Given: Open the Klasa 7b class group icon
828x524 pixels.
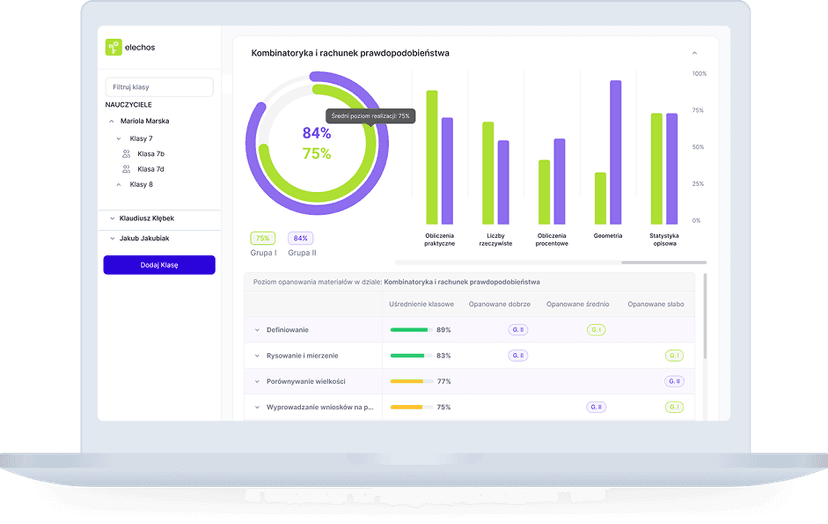Looking at the screenshot, I should 126,154.
